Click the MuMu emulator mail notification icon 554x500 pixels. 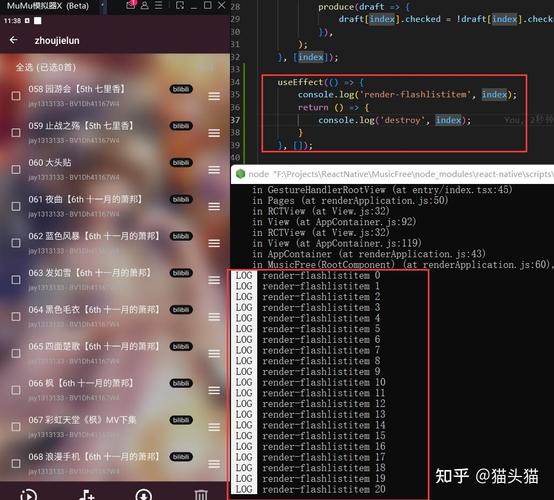tap(131, 5)
